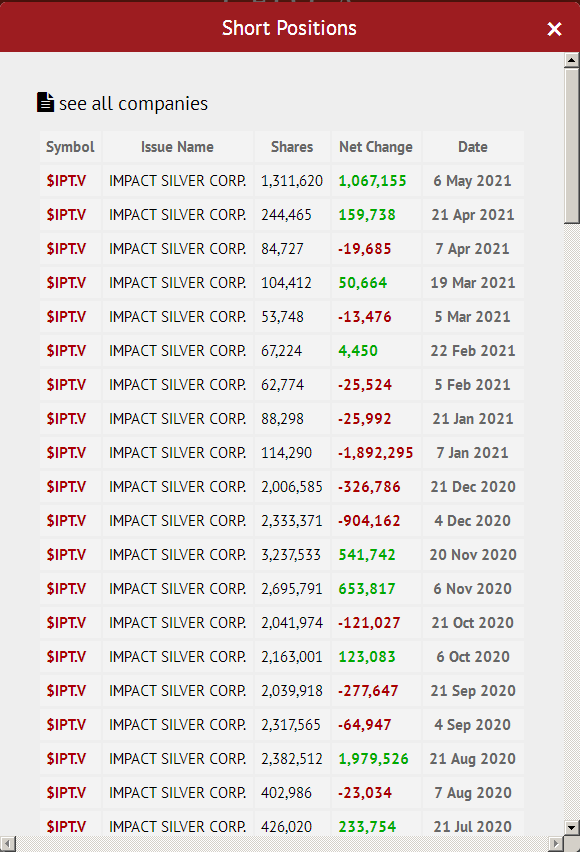Viewport: 580px width, 852px height.
Task: Click the vertical scrollbar down arrow
Action: click(x=571, y=828)
